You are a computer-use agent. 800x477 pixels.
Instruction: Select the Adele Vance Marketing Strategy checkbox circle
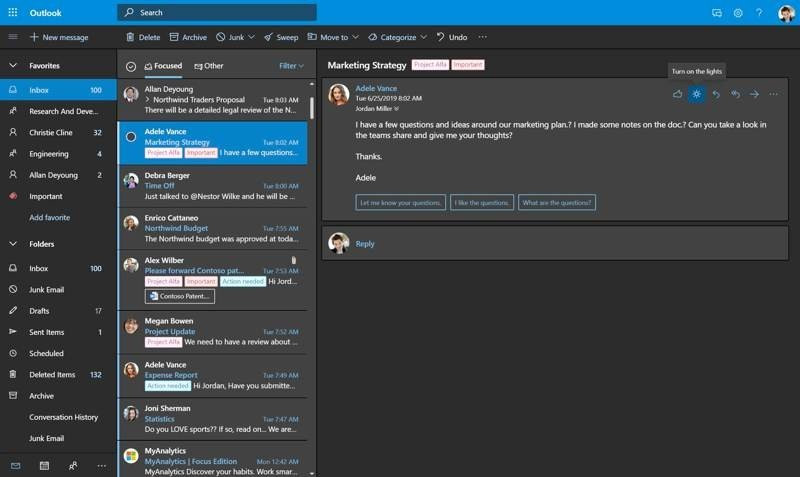131,137
